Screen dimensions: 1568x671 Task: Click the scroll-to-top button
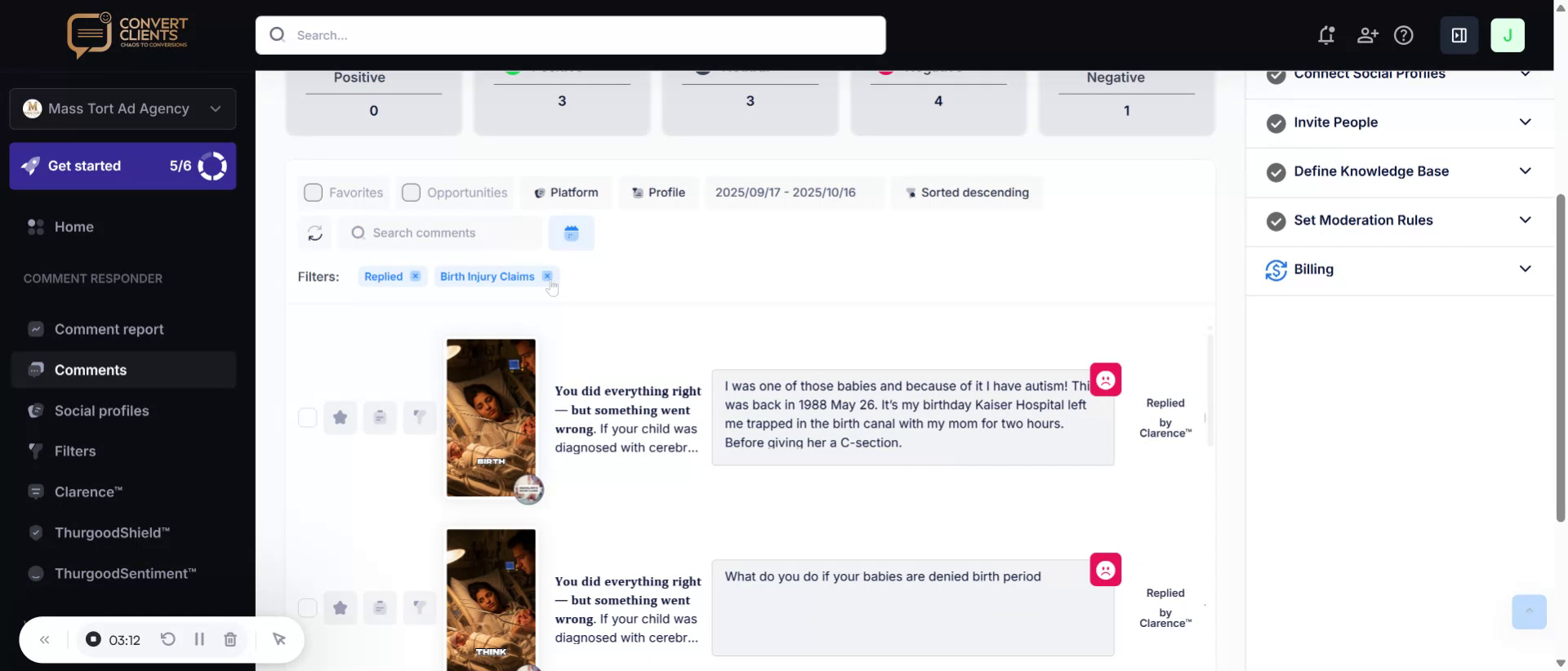point(1529,611)
